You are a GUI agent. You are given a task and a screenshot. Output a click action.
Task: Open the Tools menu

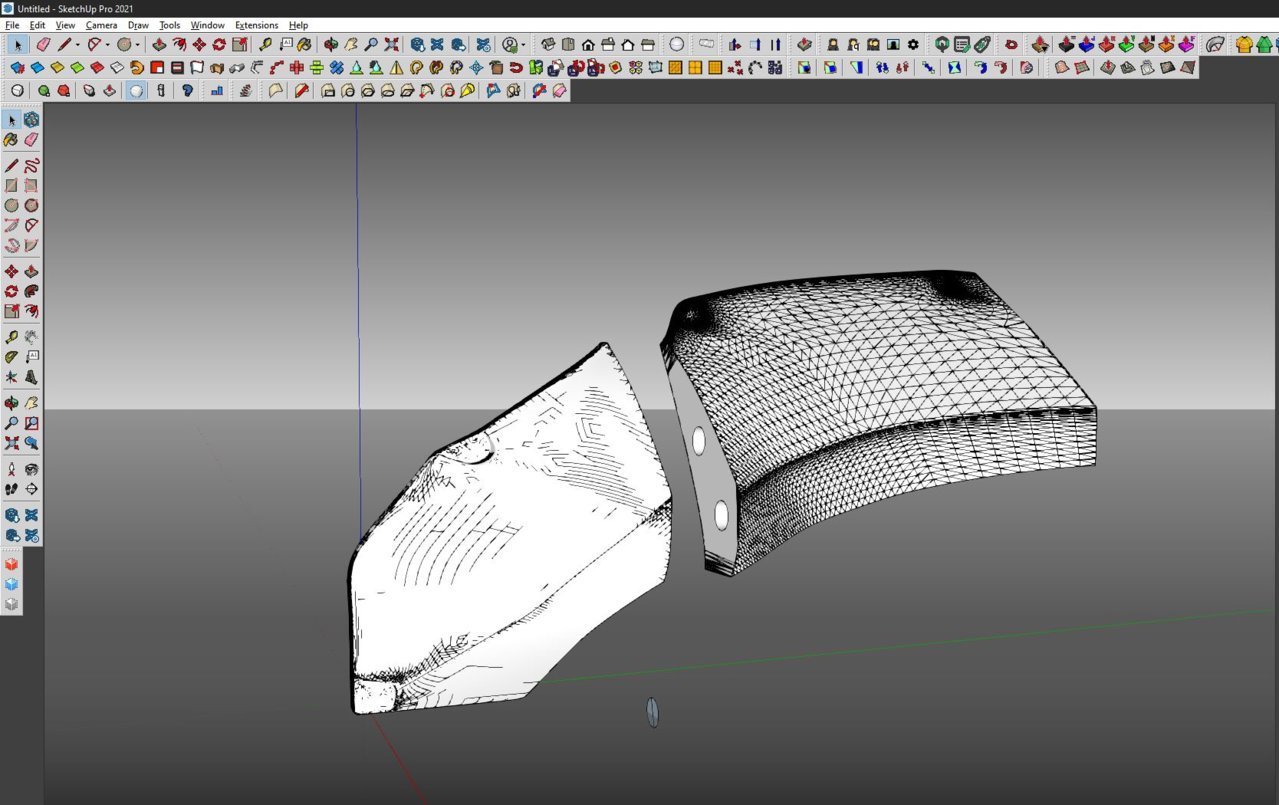[170, 25]
